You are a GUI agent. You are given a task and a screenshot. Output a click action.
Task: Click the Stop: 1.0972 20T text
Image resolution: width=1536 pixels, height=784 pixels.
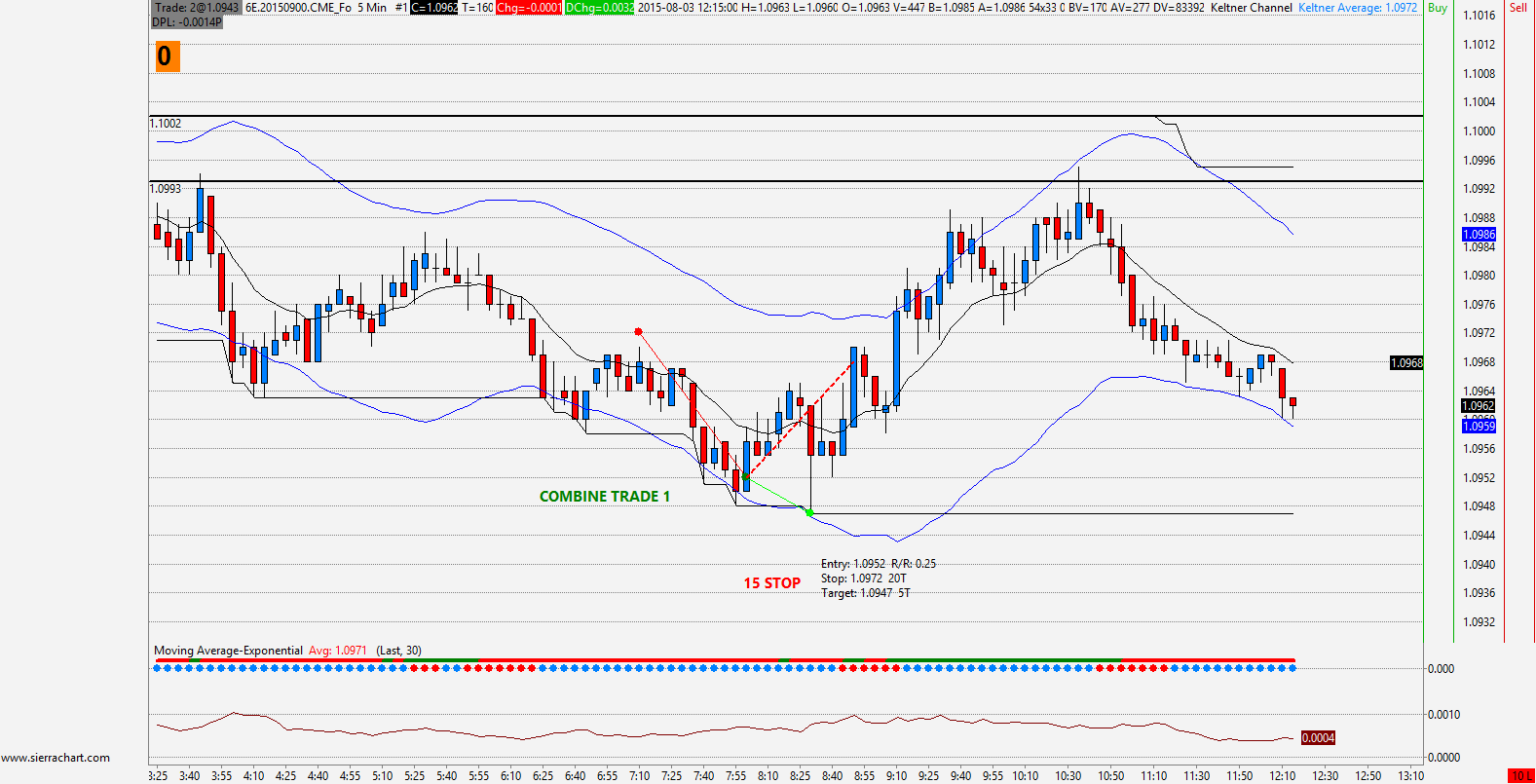[x=864, y=579]
